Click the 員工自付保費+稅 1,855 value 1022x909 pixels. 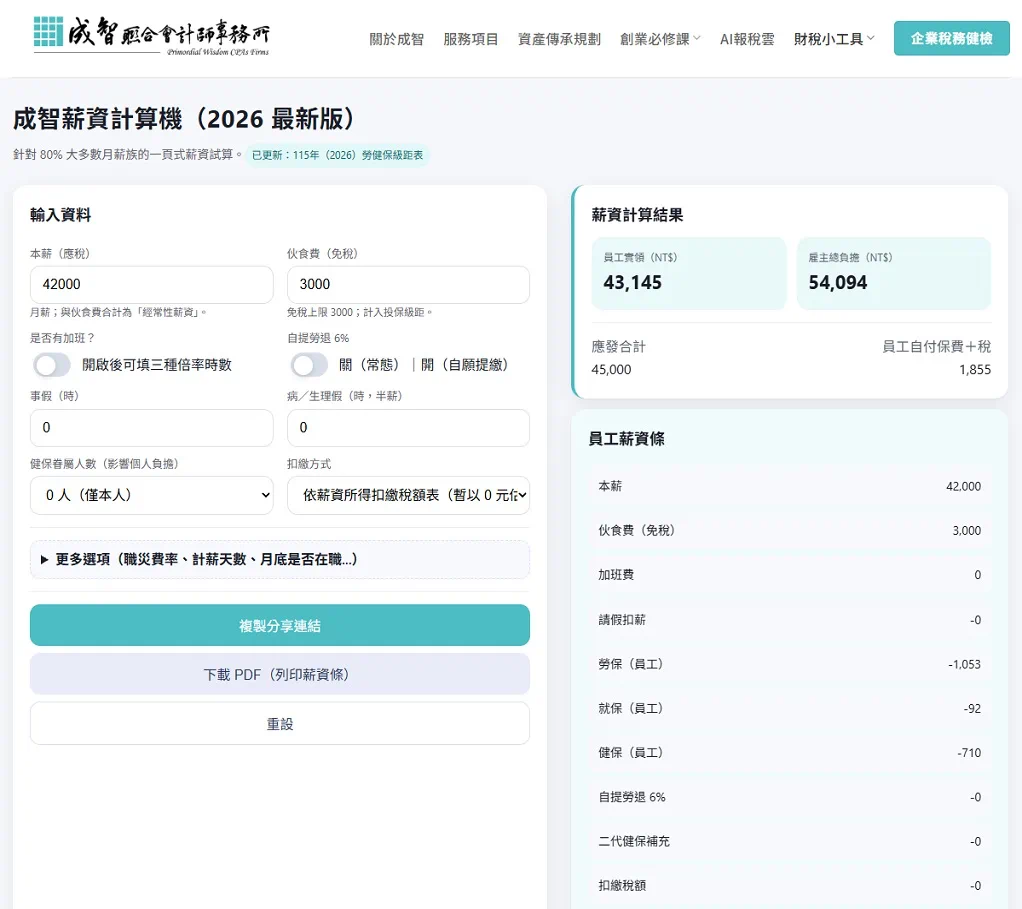coord(974,369)
